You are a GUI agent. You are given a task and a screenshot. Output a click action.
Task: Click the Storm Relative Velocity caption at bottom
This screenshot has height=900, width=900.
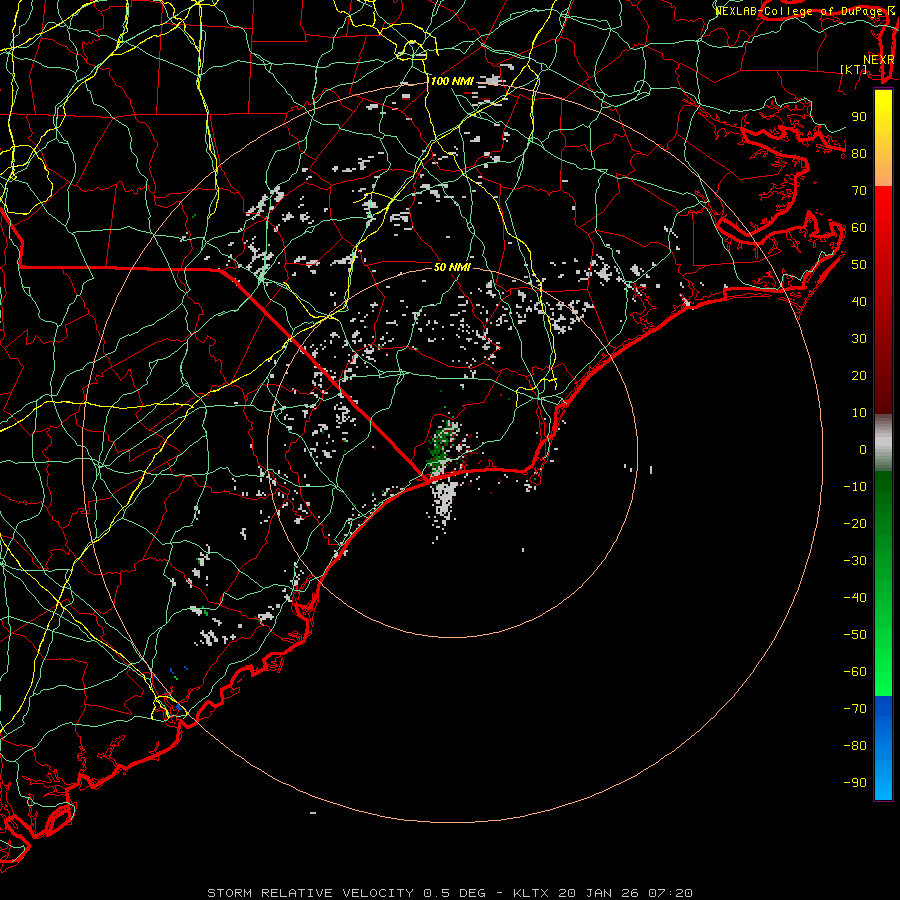[x=450, y=893]
